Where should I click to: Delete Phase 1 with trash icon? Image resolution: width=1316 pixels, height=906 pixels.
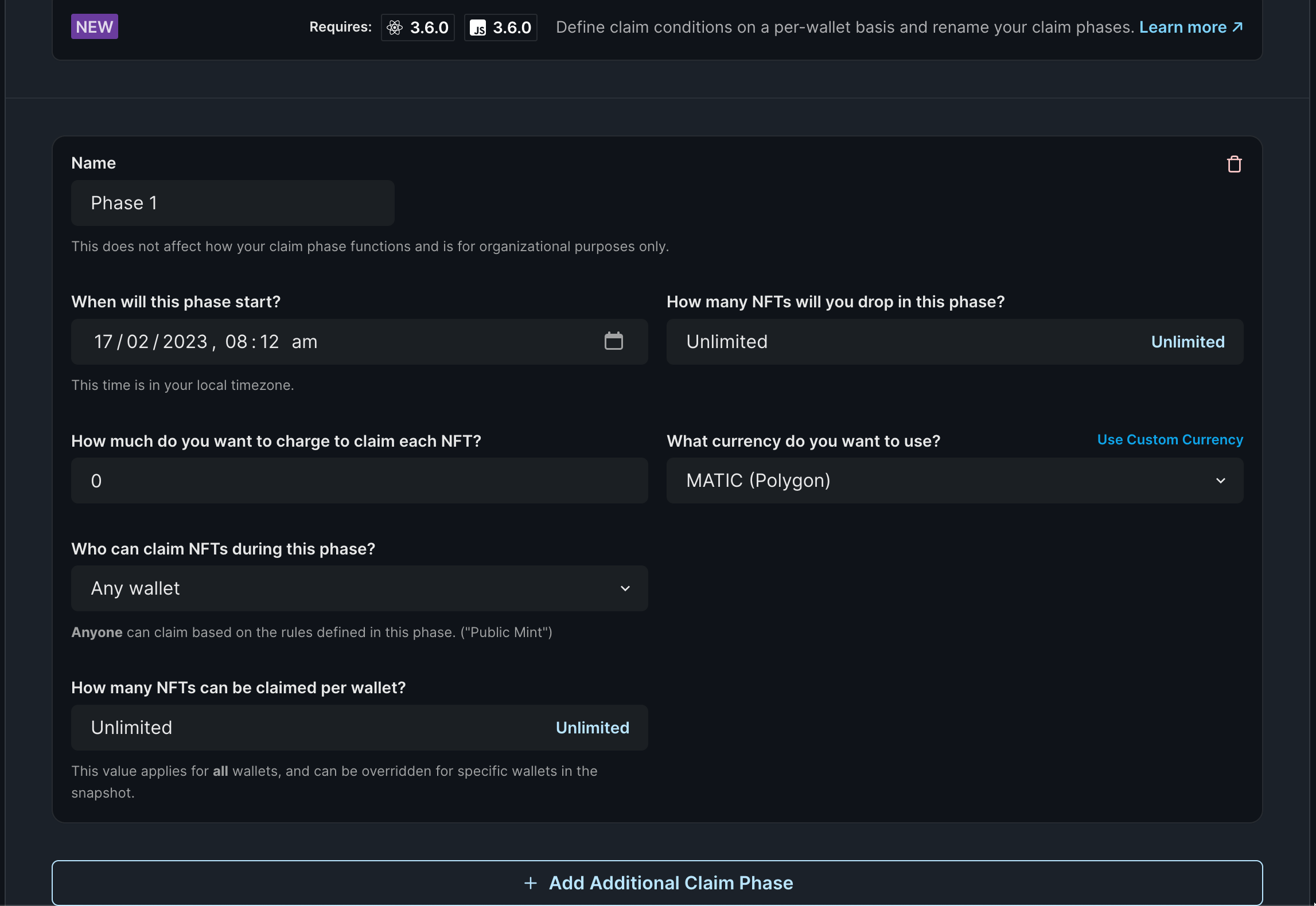point(1234,165)
